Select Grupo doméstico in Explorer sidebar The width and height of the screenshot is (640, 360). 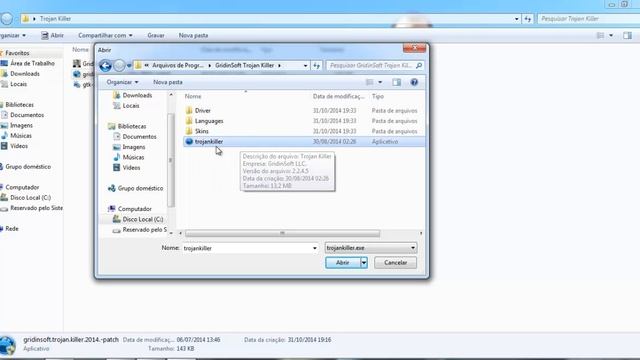[28, 167]
